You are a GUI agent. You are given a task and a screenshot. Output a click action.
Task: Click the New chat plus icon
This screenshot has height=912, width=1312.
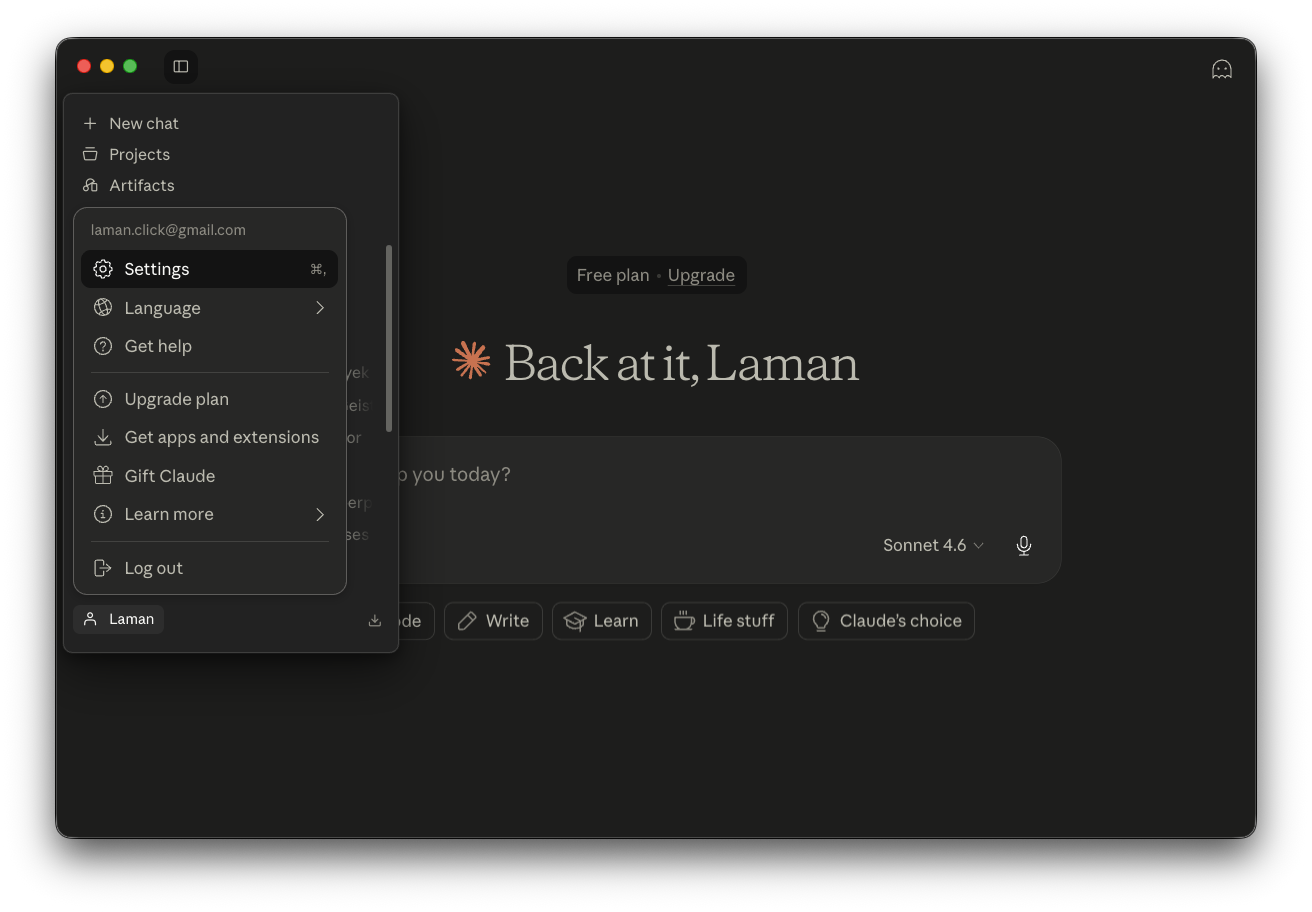90,123
